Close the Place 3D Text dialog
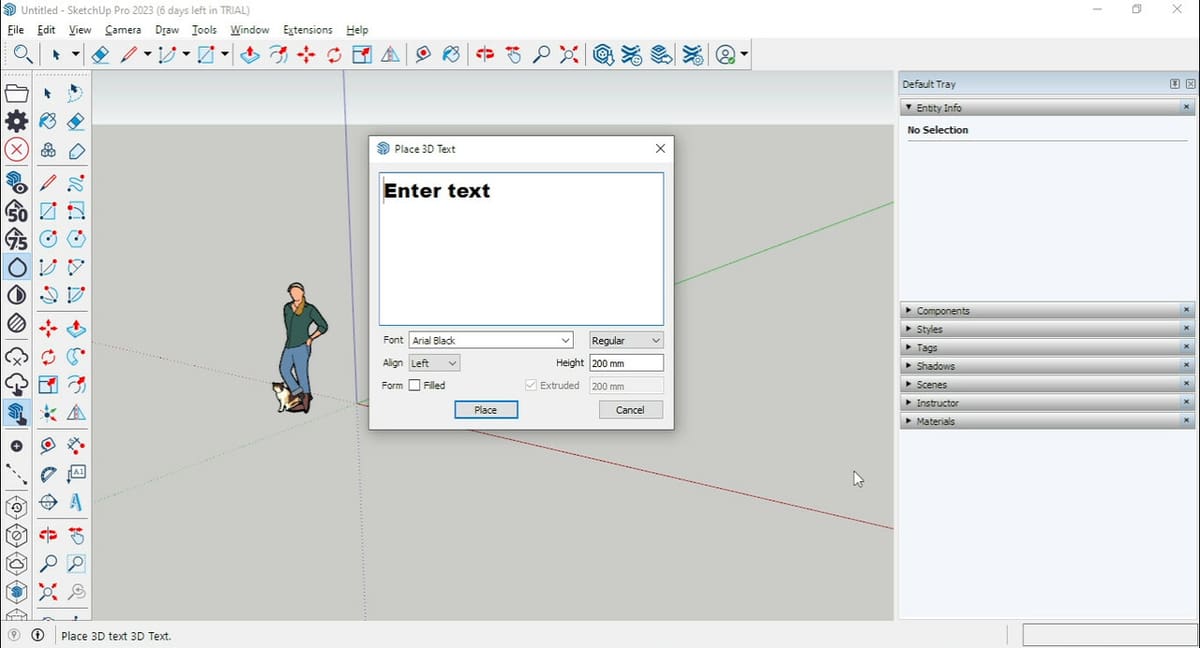 [x=660, y=148]
